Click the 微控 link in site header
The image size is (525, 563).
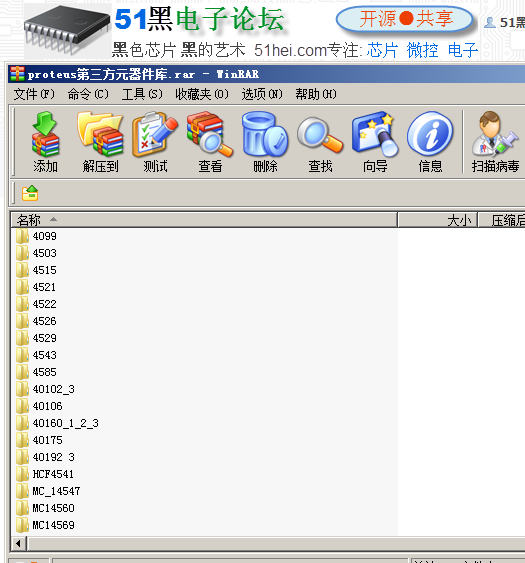[x=422, y=50]
